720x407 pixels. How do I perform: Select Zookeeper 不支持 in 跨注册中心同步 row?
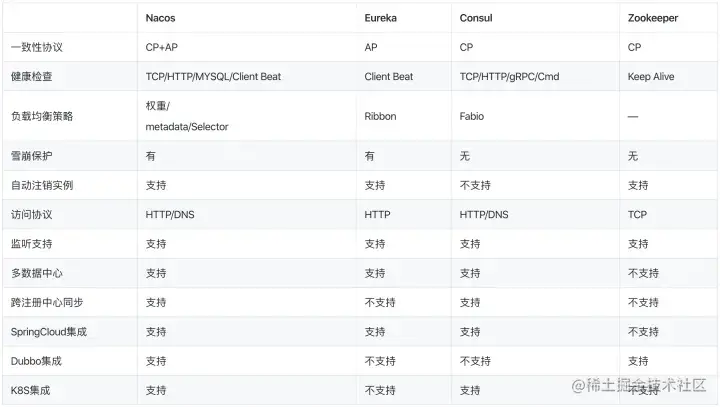[x=643, y=303]
